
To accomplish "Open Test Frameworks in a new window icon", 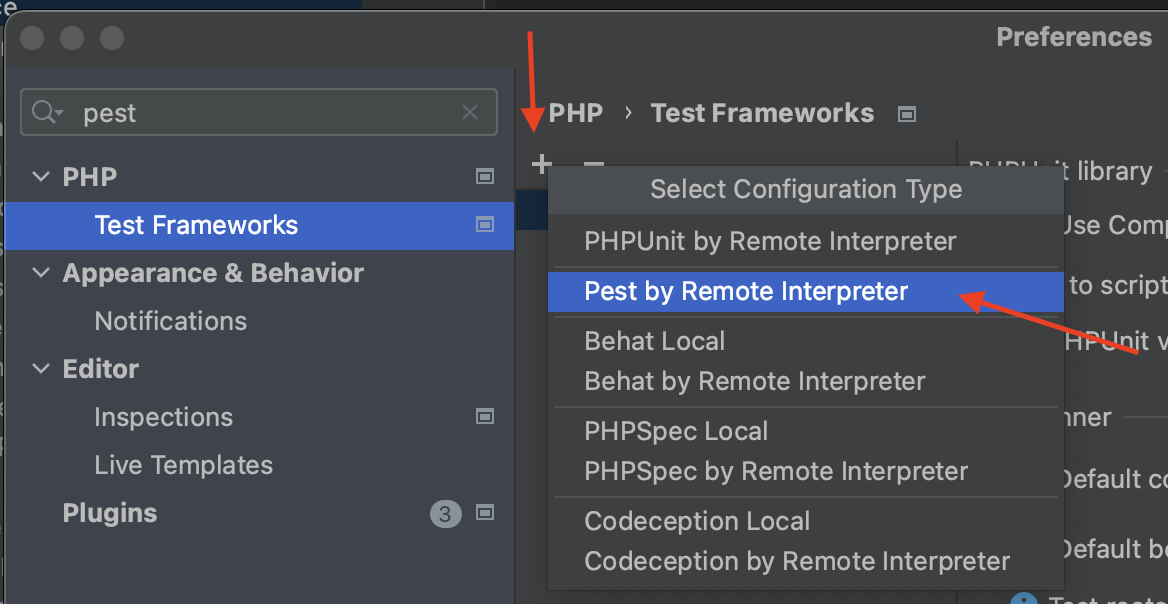I will pyautogui.click(x=907, y=114).
